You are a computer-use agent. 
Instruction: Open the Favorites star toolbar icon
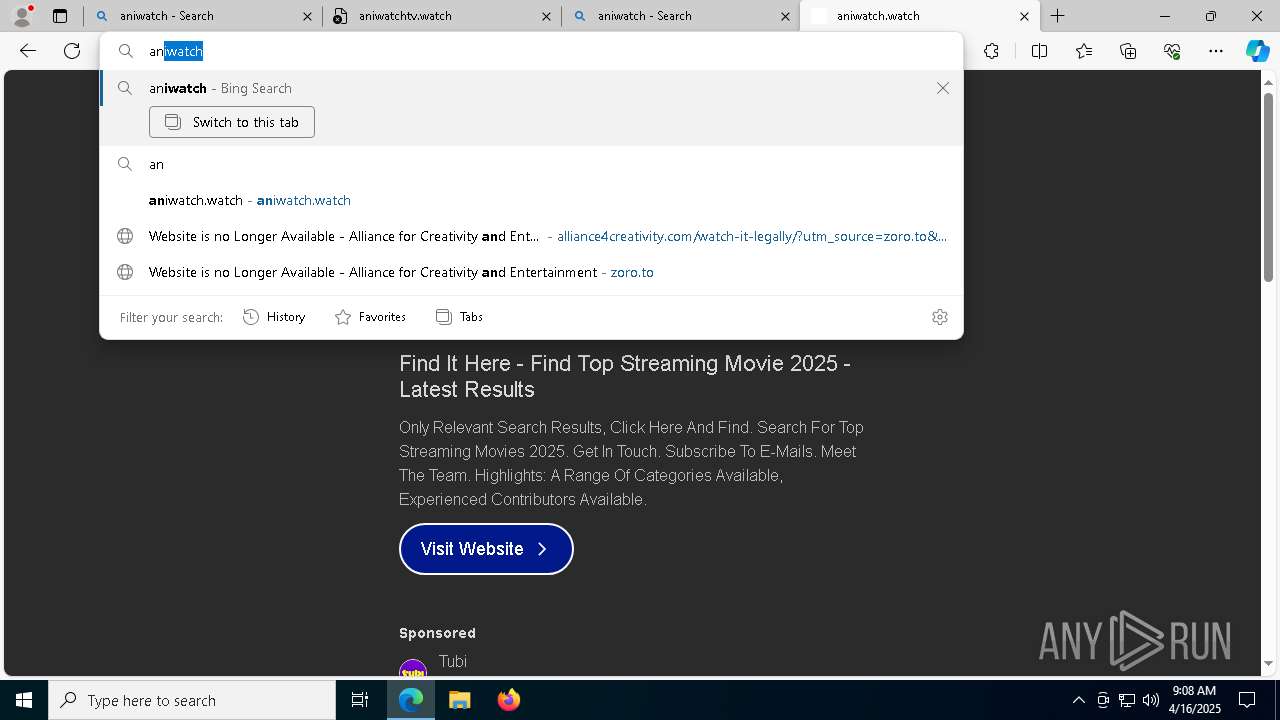click(x=1084, y=51)
